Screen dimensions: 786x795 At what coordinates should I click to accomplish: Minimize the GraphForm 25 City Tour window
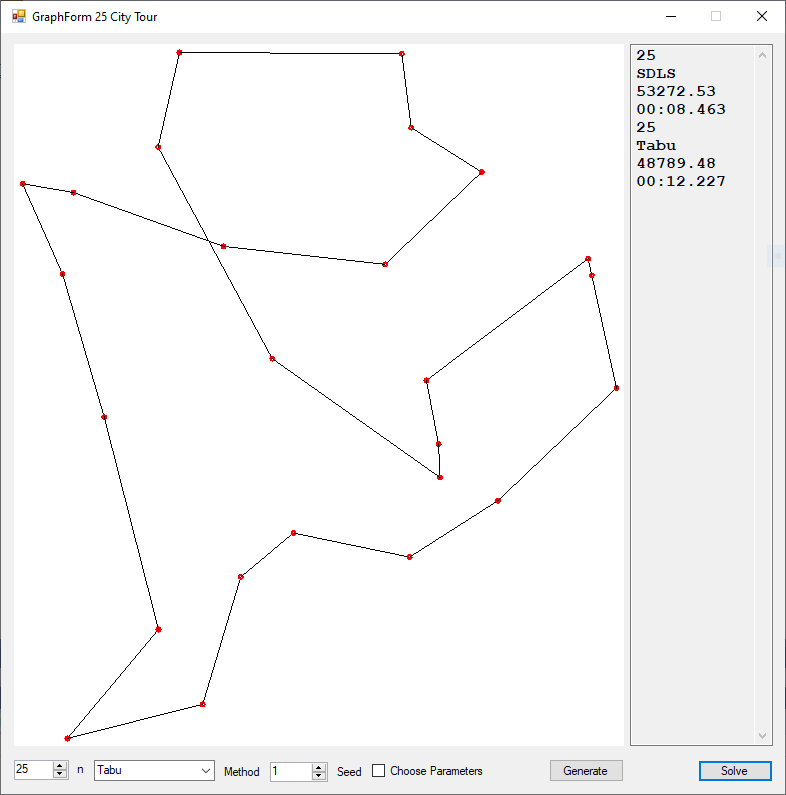[670, 17]
